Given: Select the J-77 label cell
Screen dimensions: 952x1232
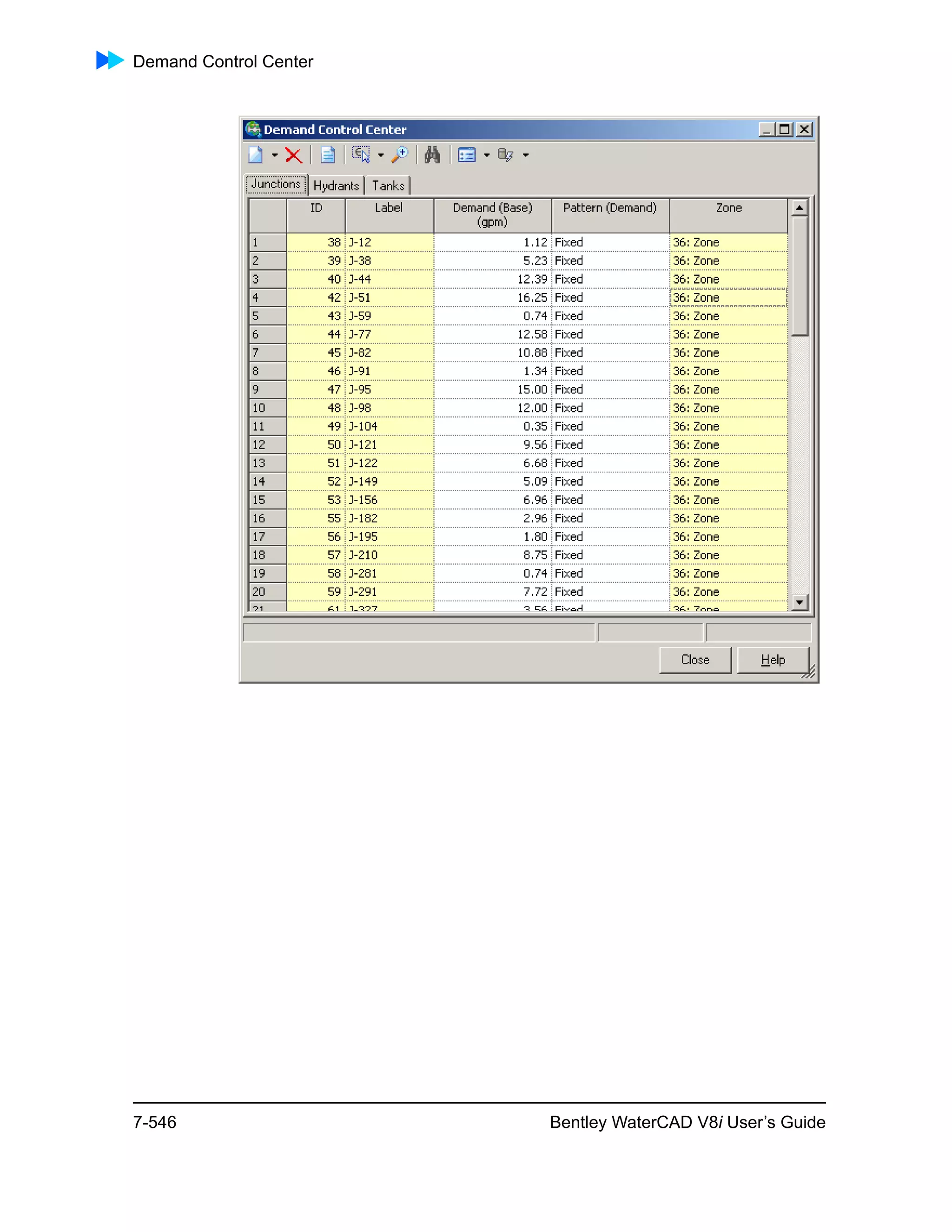Looking at the screenshot, I should coord(389,334).
